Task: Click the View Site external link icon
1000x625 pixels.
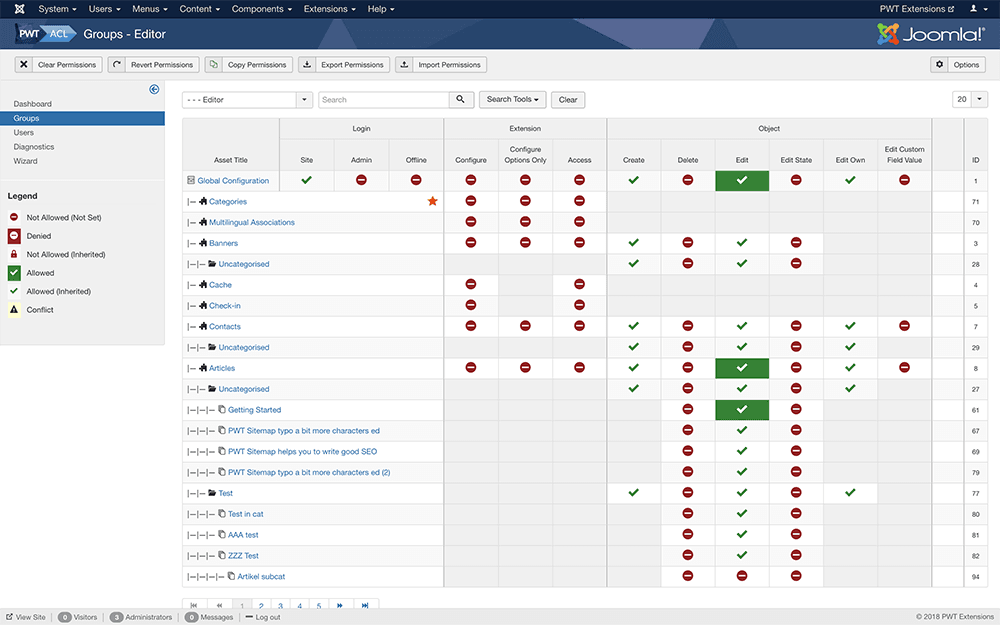Action: pos(10,617)
